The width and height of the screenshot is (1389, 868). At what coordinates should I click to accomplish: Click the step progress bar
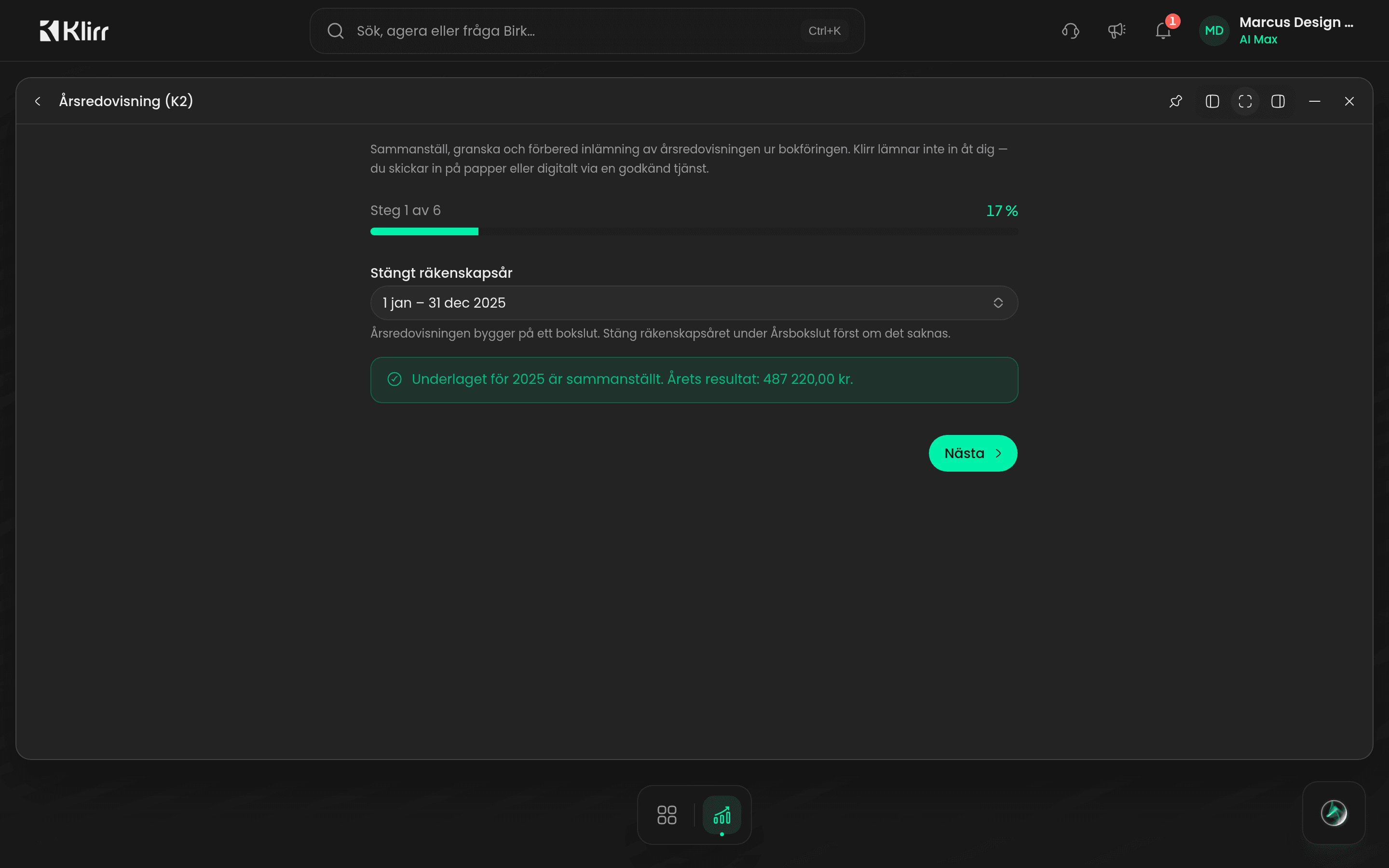pyautogui.click(x=694, y=231)
